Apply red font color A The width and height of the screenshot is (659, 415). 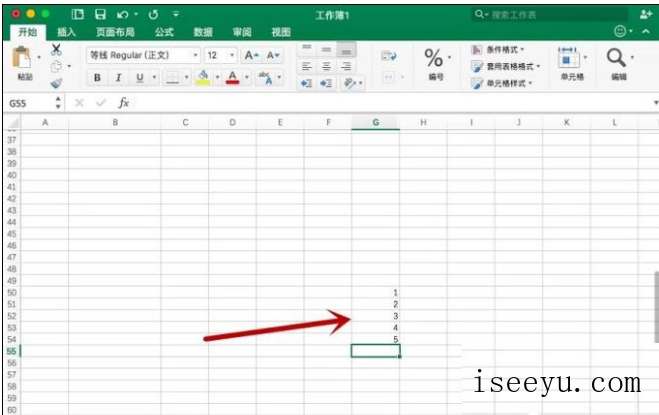[232, 77]
